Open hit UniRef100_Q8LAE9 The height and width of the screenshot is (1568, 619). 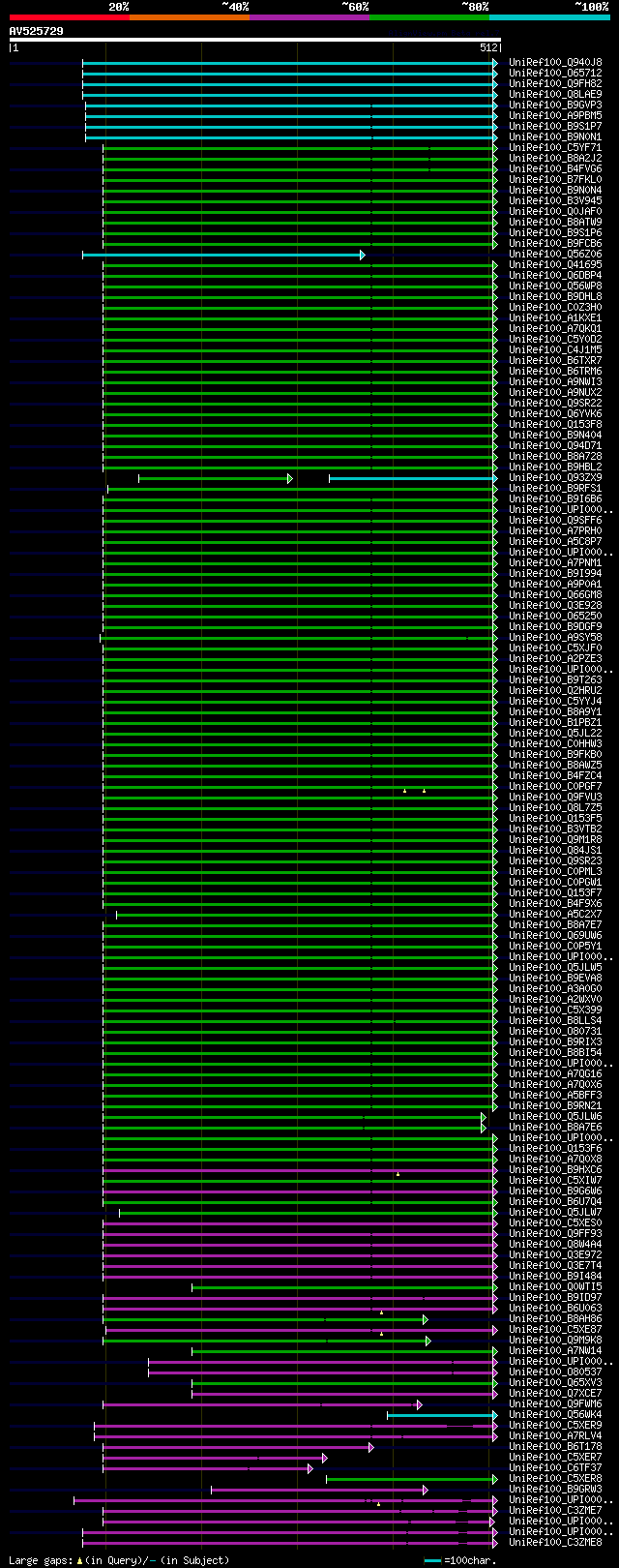(555, 94)
